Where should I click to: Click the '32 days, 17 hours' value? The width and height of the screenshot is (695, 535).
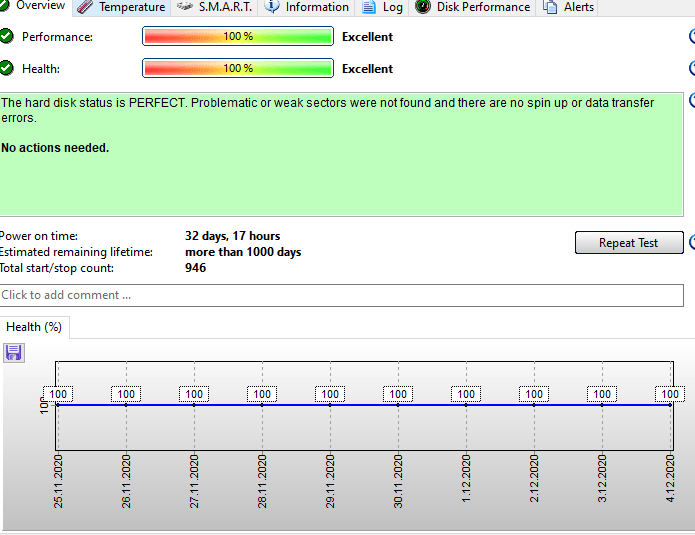233,236
